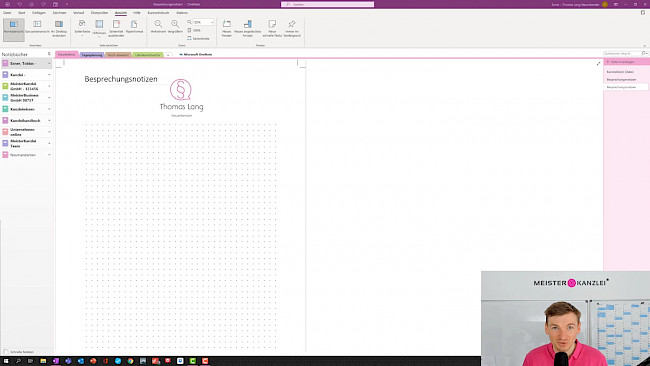Expand Neumandanten notebook chevron

[49, 155]
